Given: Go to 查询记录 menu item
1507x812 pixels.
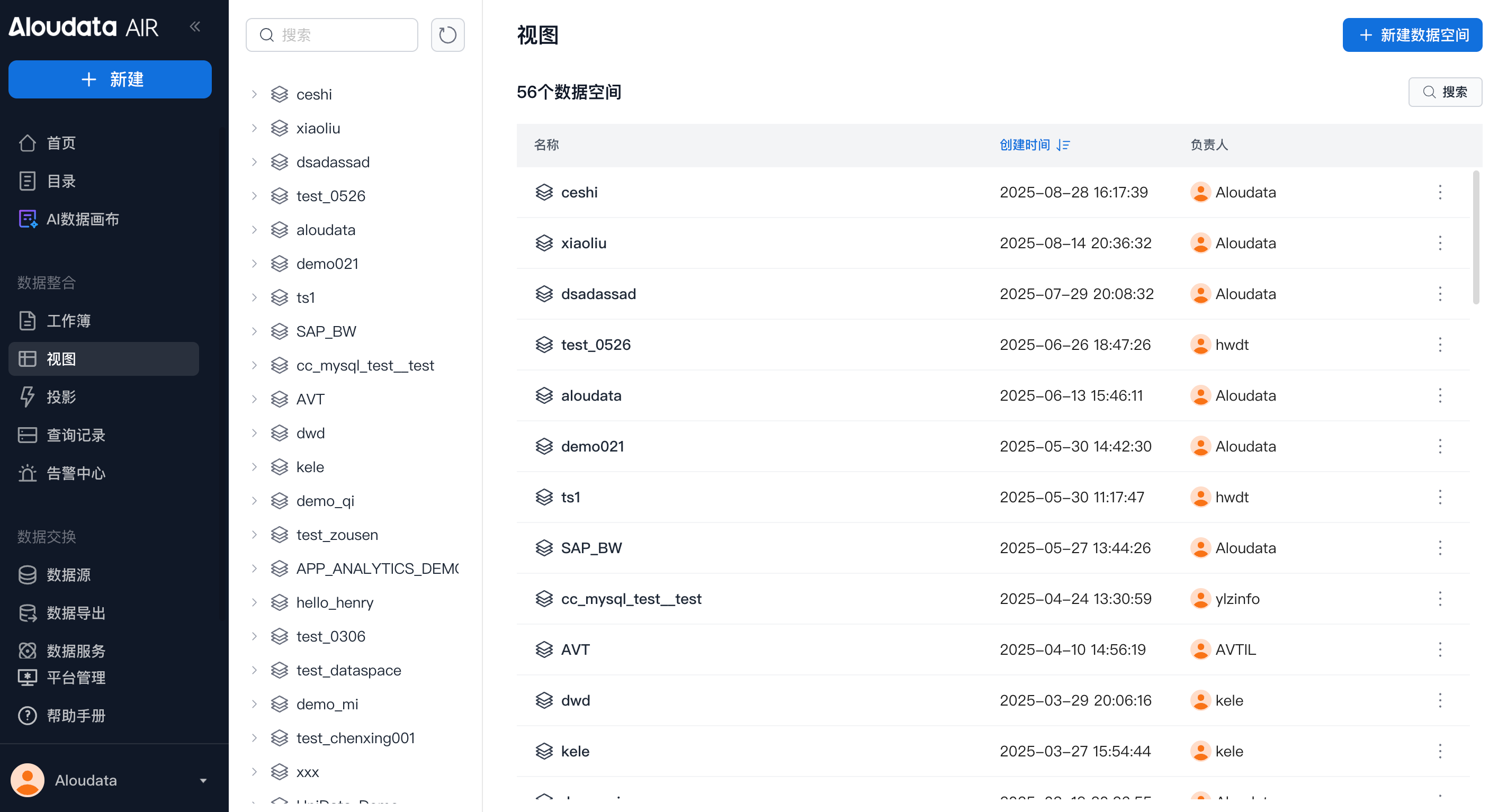Looking at the screenshot, I should [76, 435].
